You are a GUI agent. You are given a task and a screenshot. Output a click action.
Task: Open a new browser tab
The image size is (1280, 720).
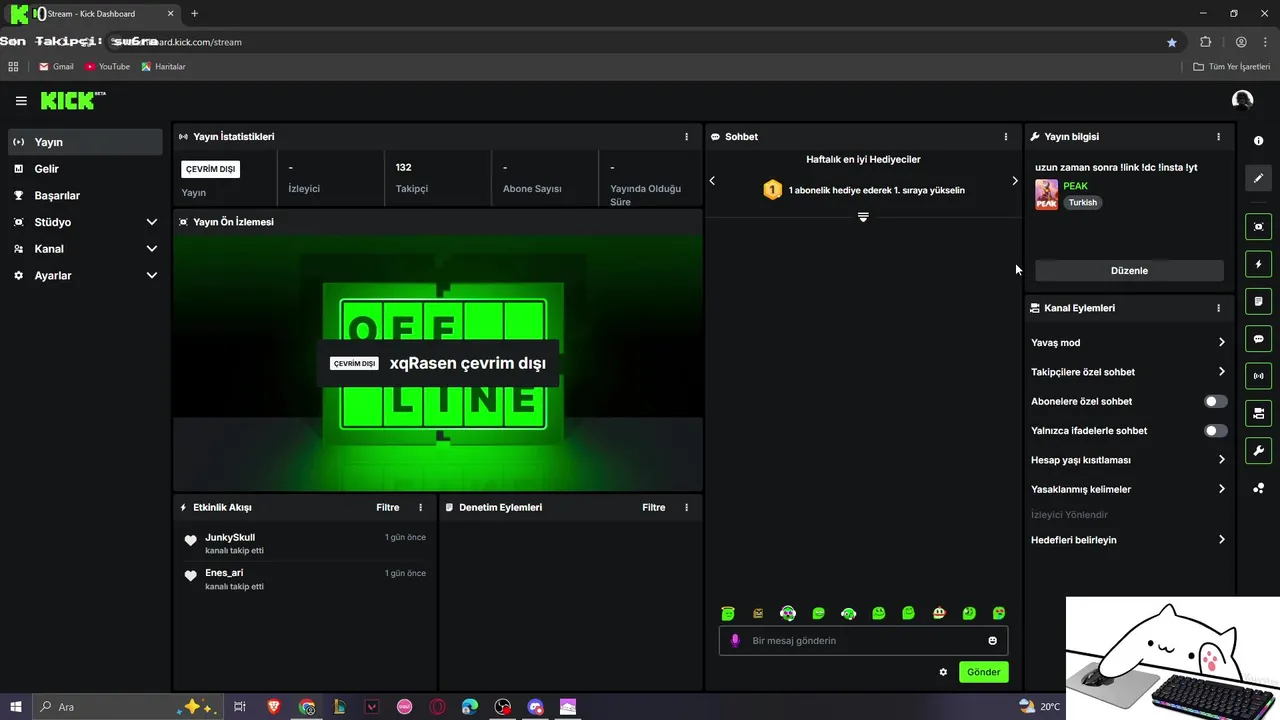(x=194, y=14)
